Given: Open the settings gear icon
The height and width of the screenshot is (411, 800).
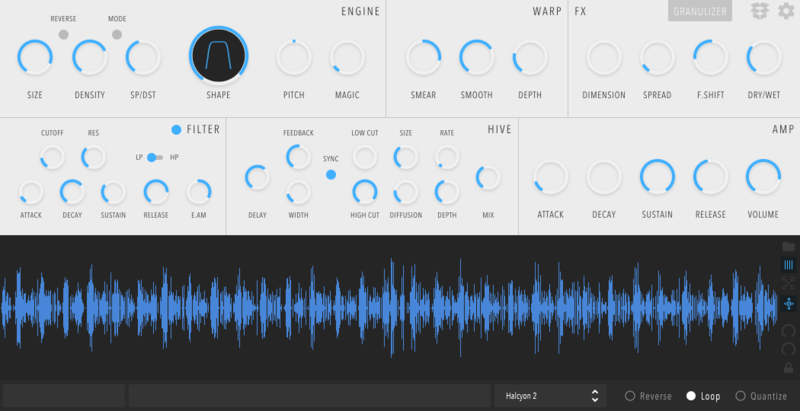Looking at the screenshot, I should (x=786, y=11).
